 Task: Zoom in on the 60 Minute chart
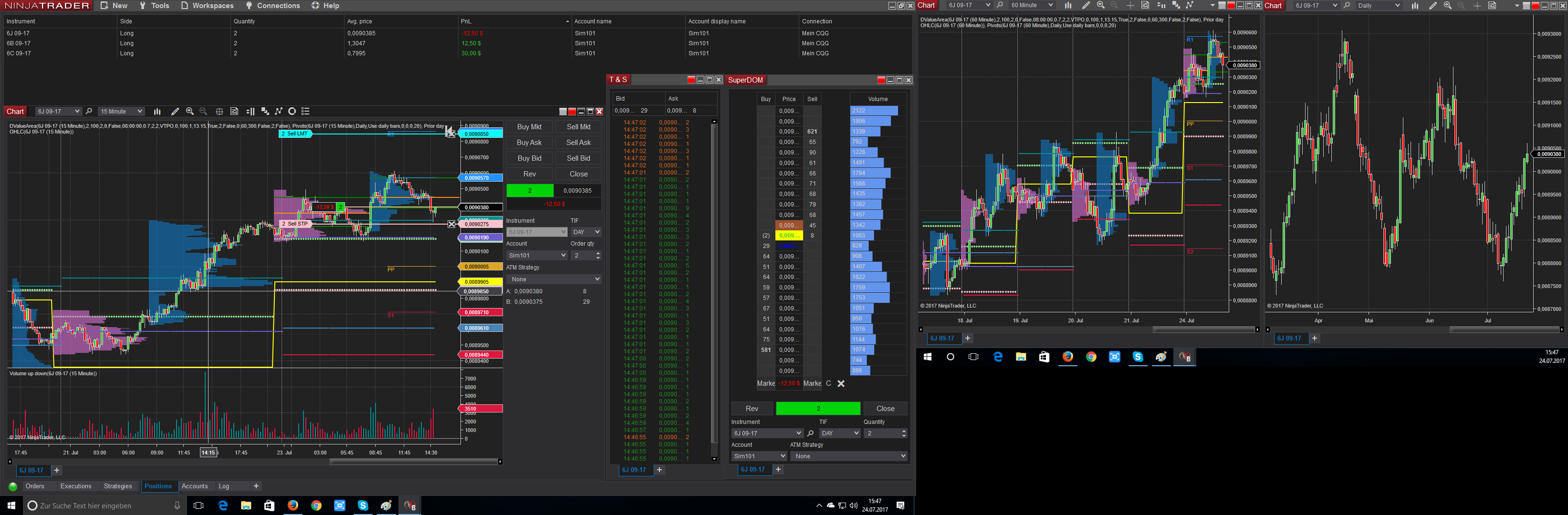[x=1100, y=5]
